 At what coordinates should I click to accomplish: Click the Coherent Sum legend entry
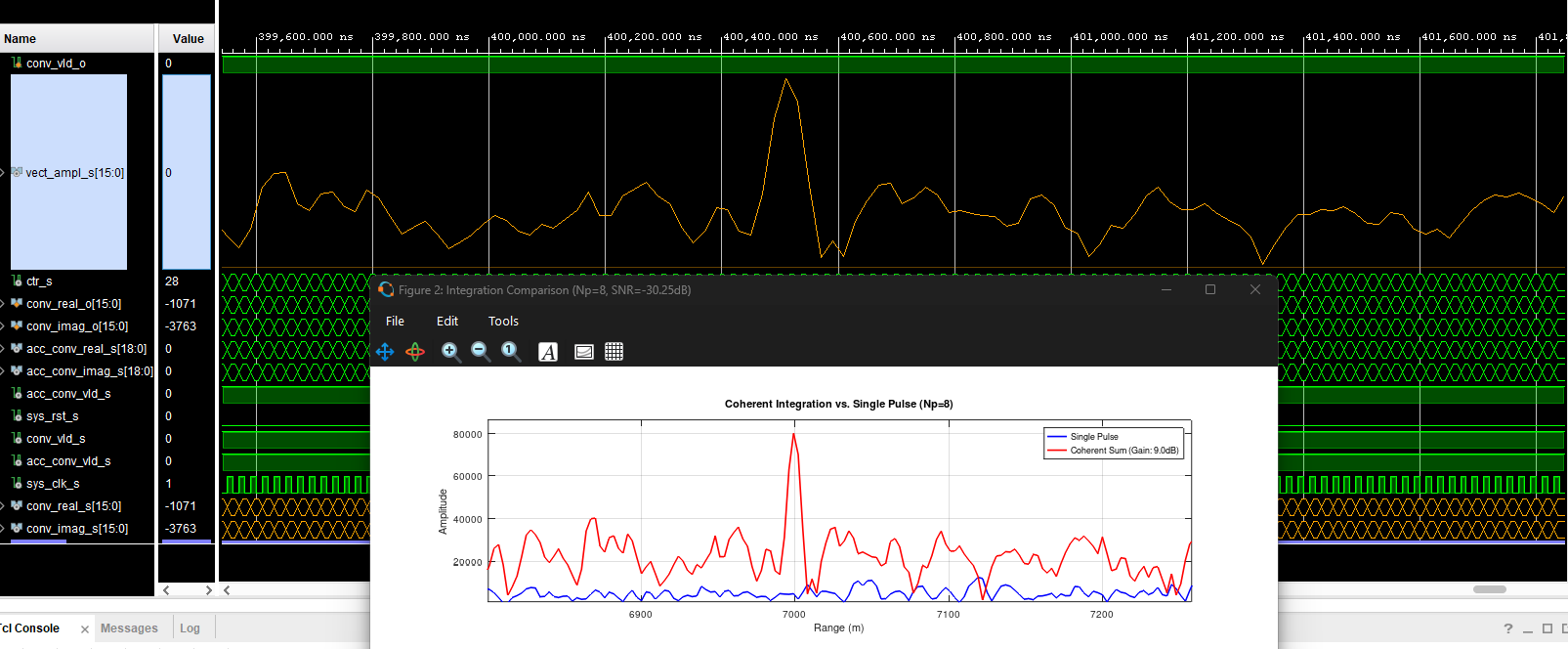click(1114, 451)
